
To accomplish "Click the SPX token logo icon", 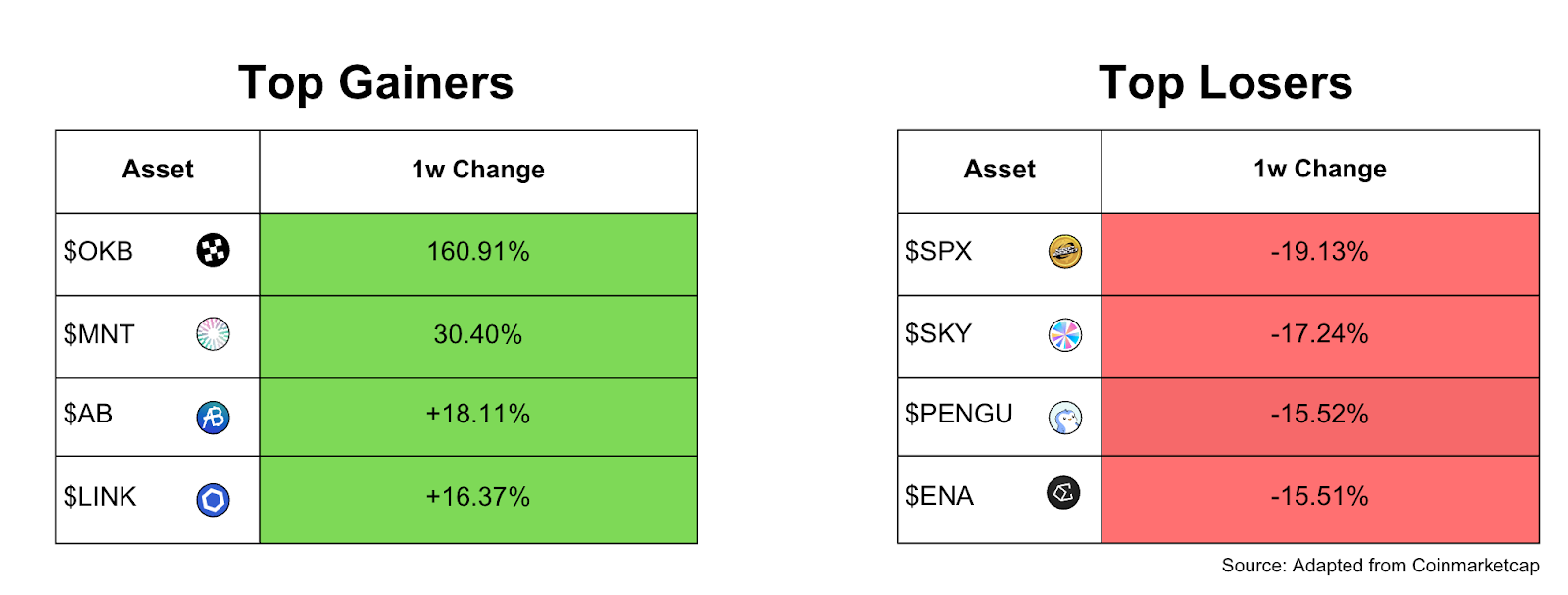I will [x=1064, y=252].
